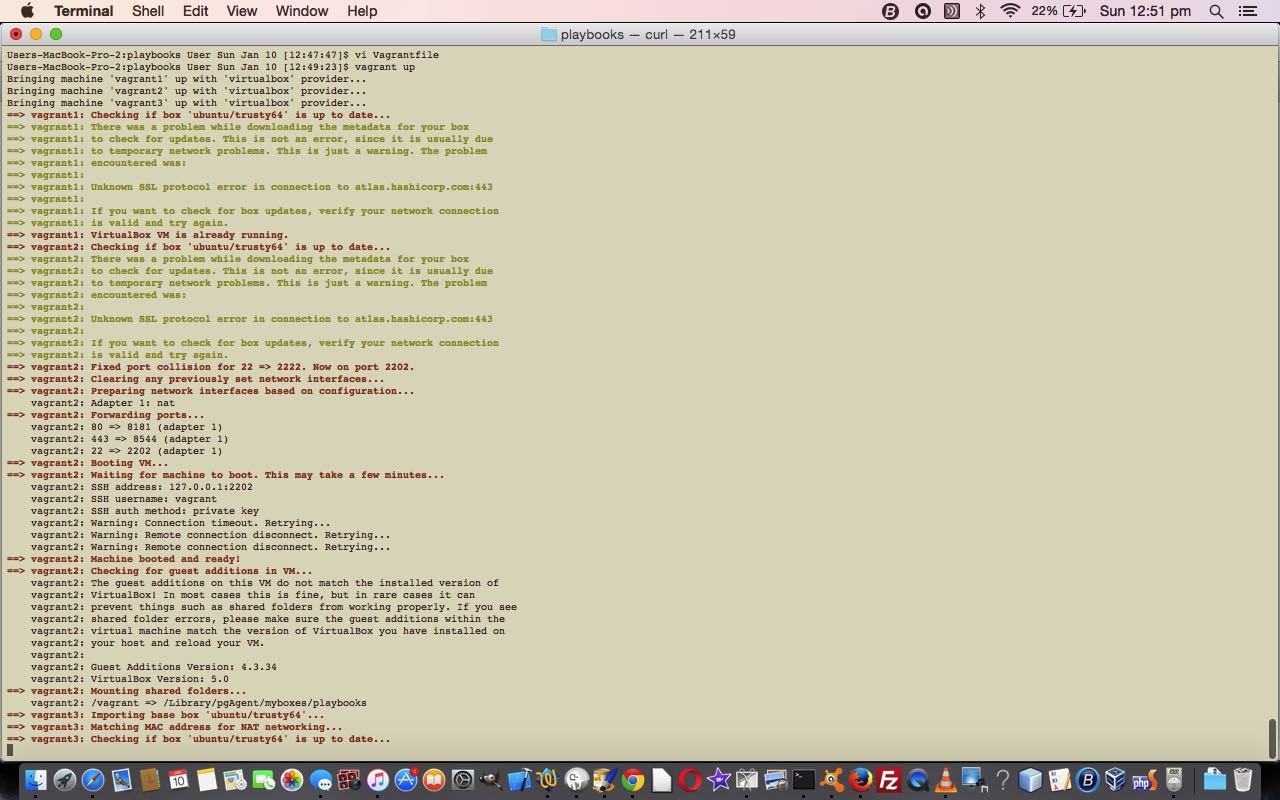Image resolution: width=1280 pixels, height=800 pixels.
Task: Click the battery charging indicator
Action: (x=1074, y=11)
